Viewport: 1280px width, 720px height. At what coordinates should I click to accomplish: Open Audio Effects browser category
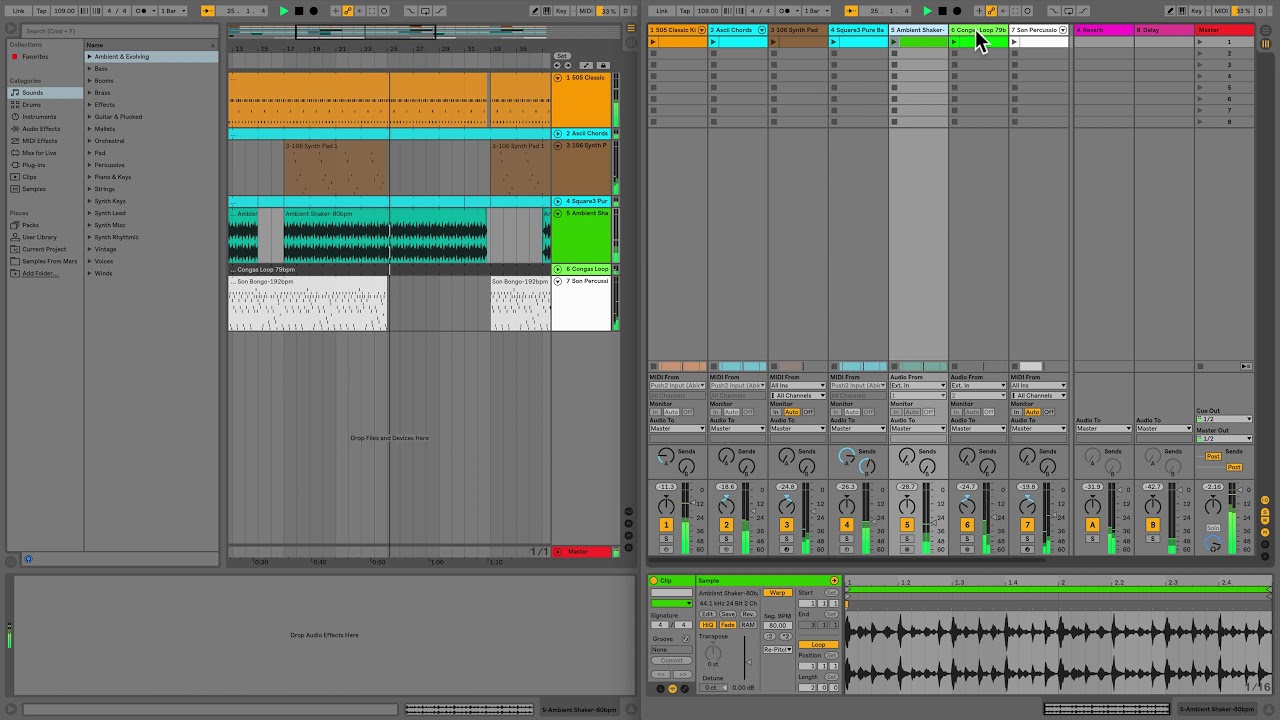[41, 129]
